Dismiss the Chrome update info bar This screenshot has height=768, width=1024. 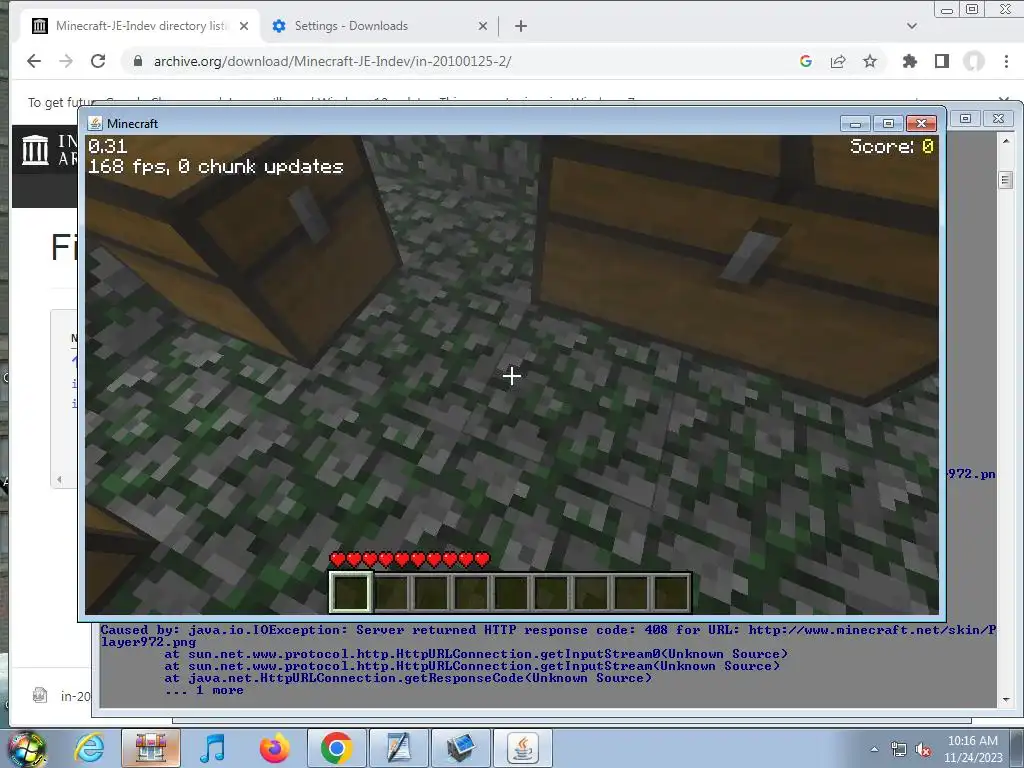click(x=1004, y=100)
